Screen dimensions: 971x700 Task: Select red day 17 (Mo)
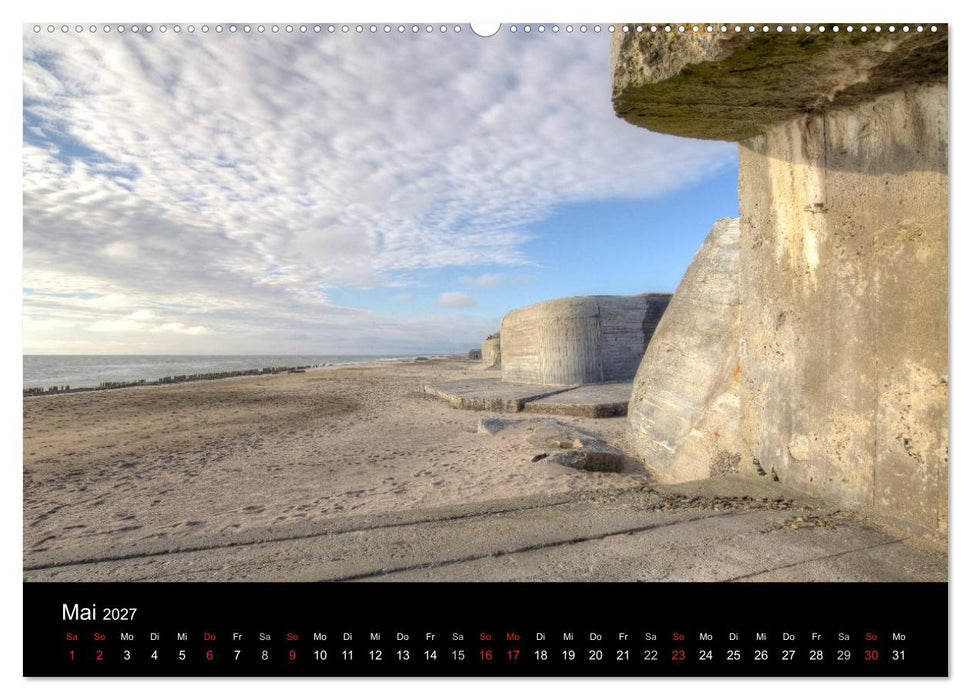pos(513,655)
